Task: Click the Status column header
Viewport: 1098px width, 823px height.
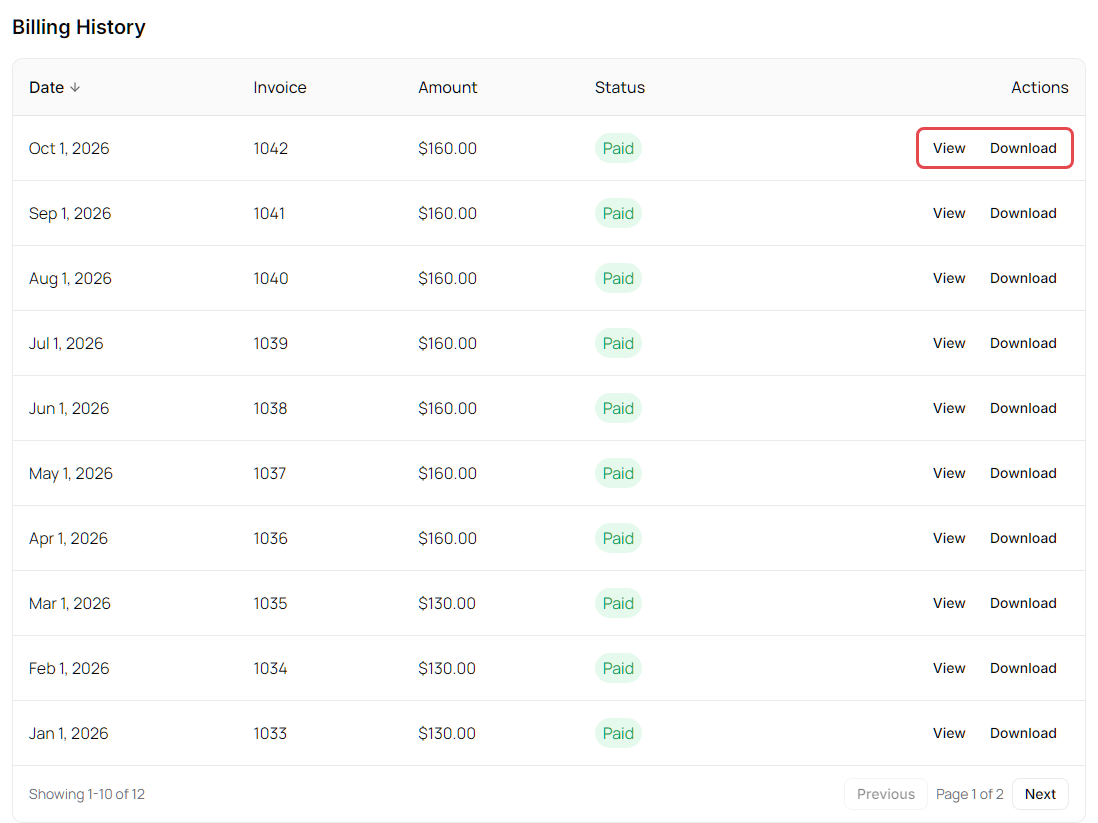Action: (x=620, y=88)
